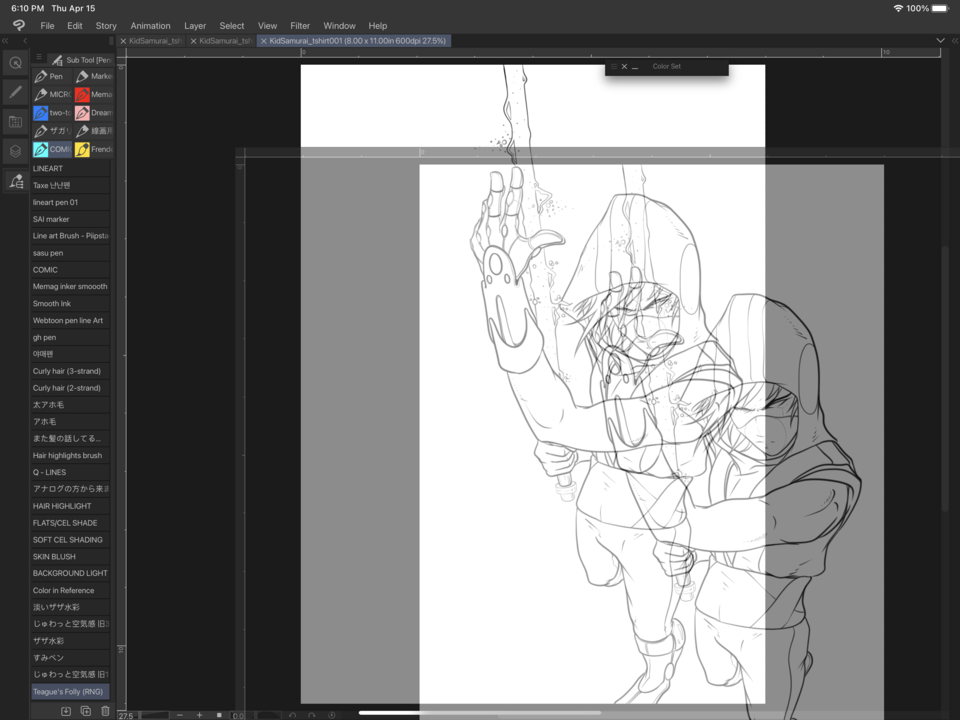Open the Clip Studio logo menu

click(19, 25)
